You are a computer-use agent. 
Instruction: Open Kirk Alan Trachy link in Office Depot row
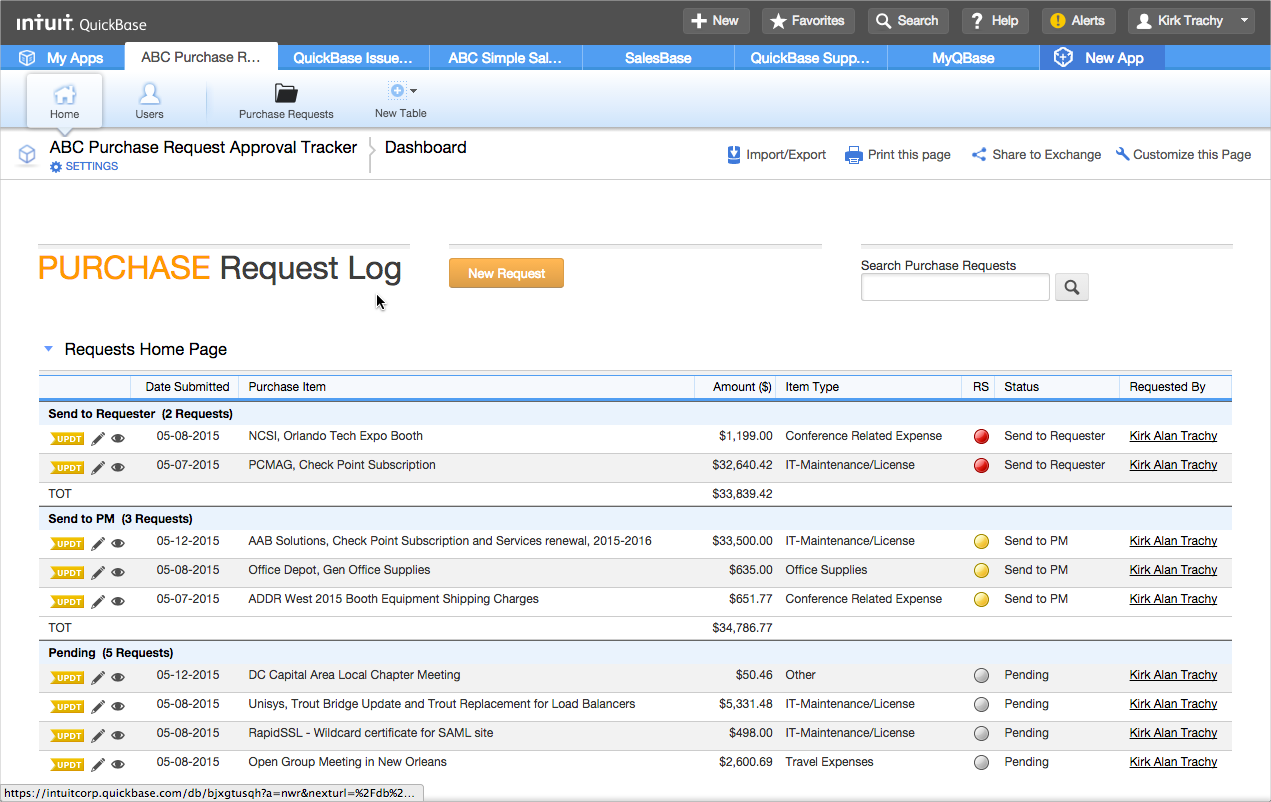click(x=1173, y=570)
